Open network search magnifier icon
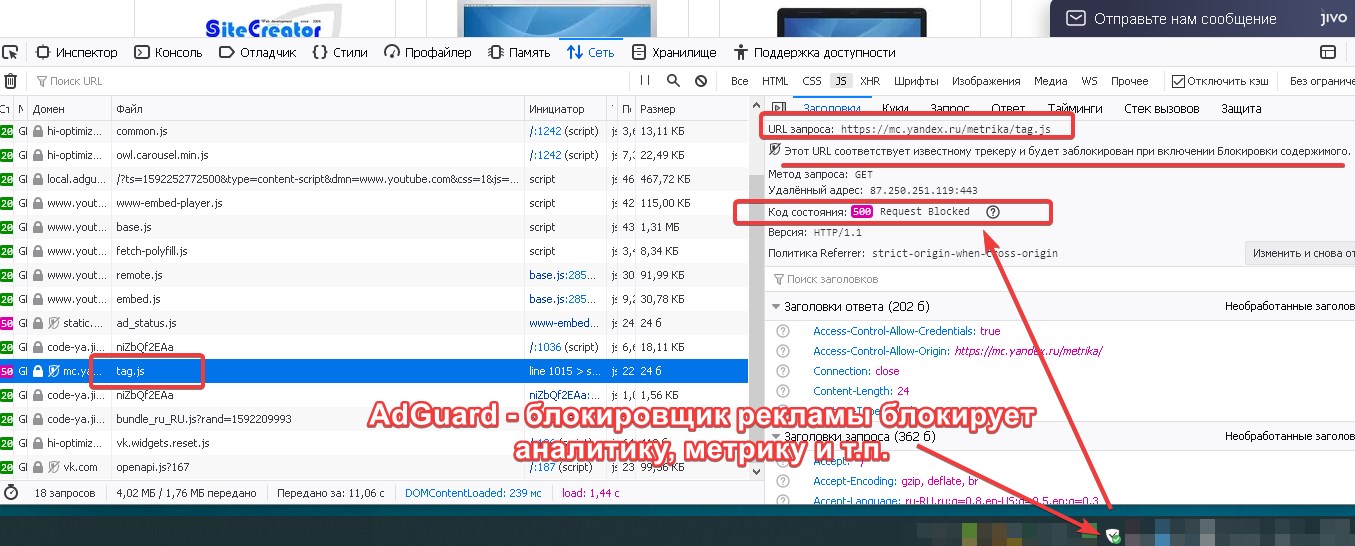This screenshot has height=546, width=1355. pos(673,81)
